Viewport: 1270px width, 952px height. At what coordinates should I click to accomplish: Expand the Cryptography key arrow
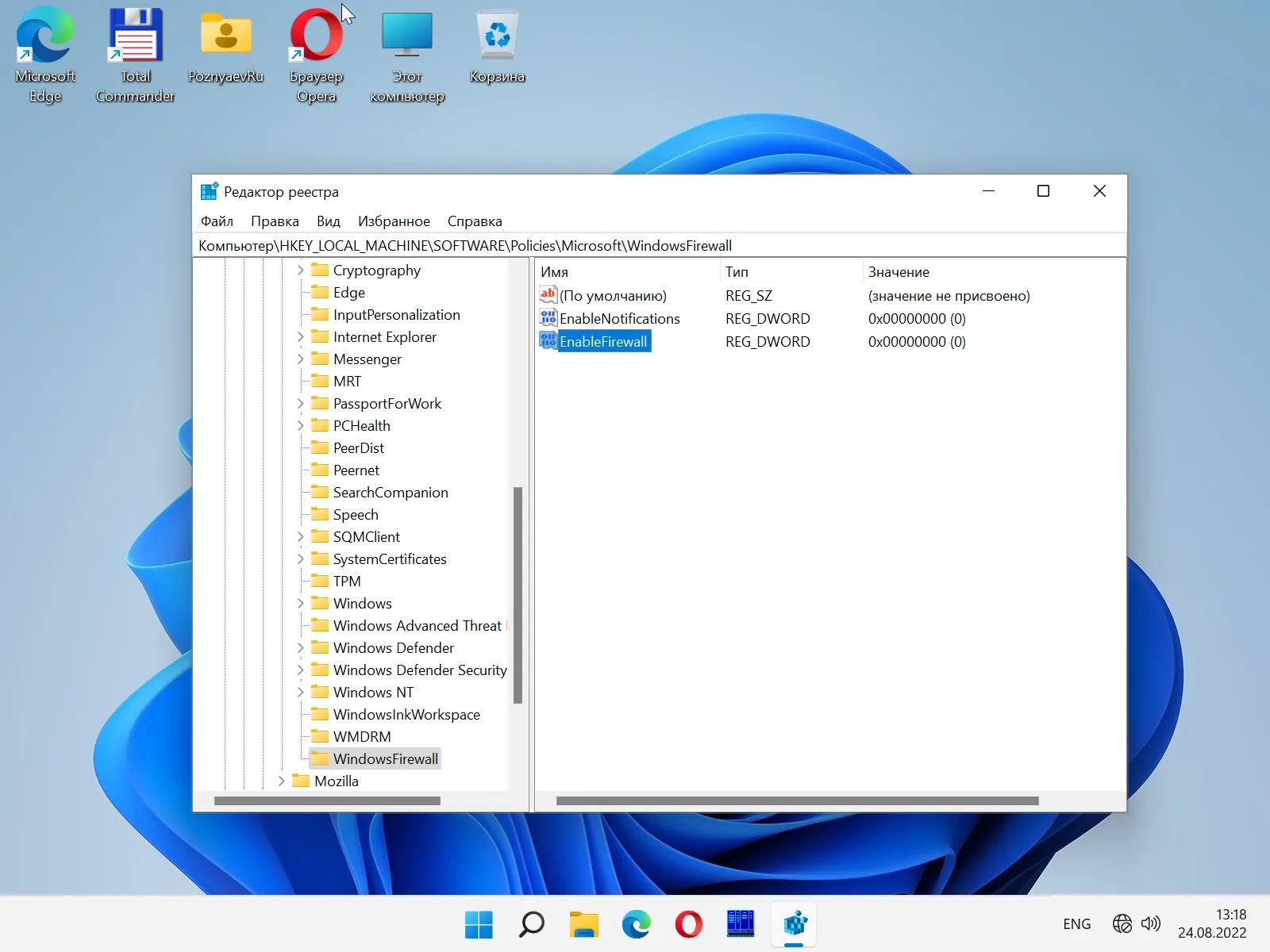coord(300,271)
